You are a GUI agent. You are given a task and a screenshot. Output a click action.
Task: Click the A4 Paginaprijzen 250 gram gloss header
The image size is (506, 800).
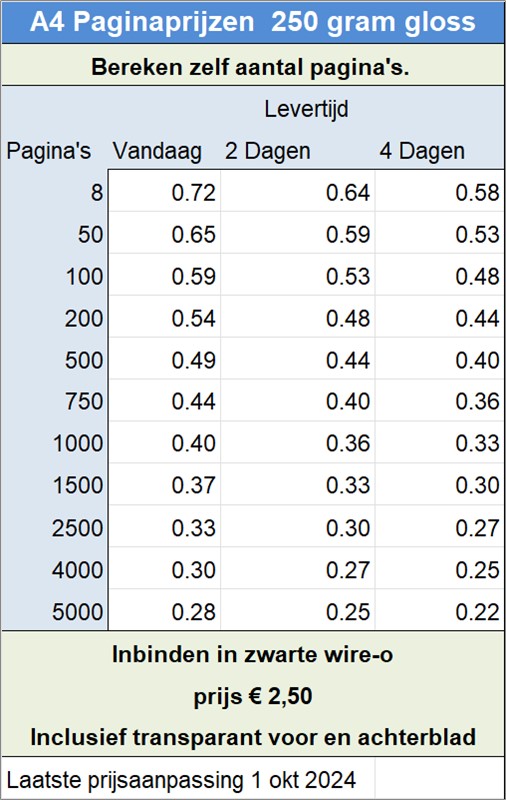tap(253, 22)
